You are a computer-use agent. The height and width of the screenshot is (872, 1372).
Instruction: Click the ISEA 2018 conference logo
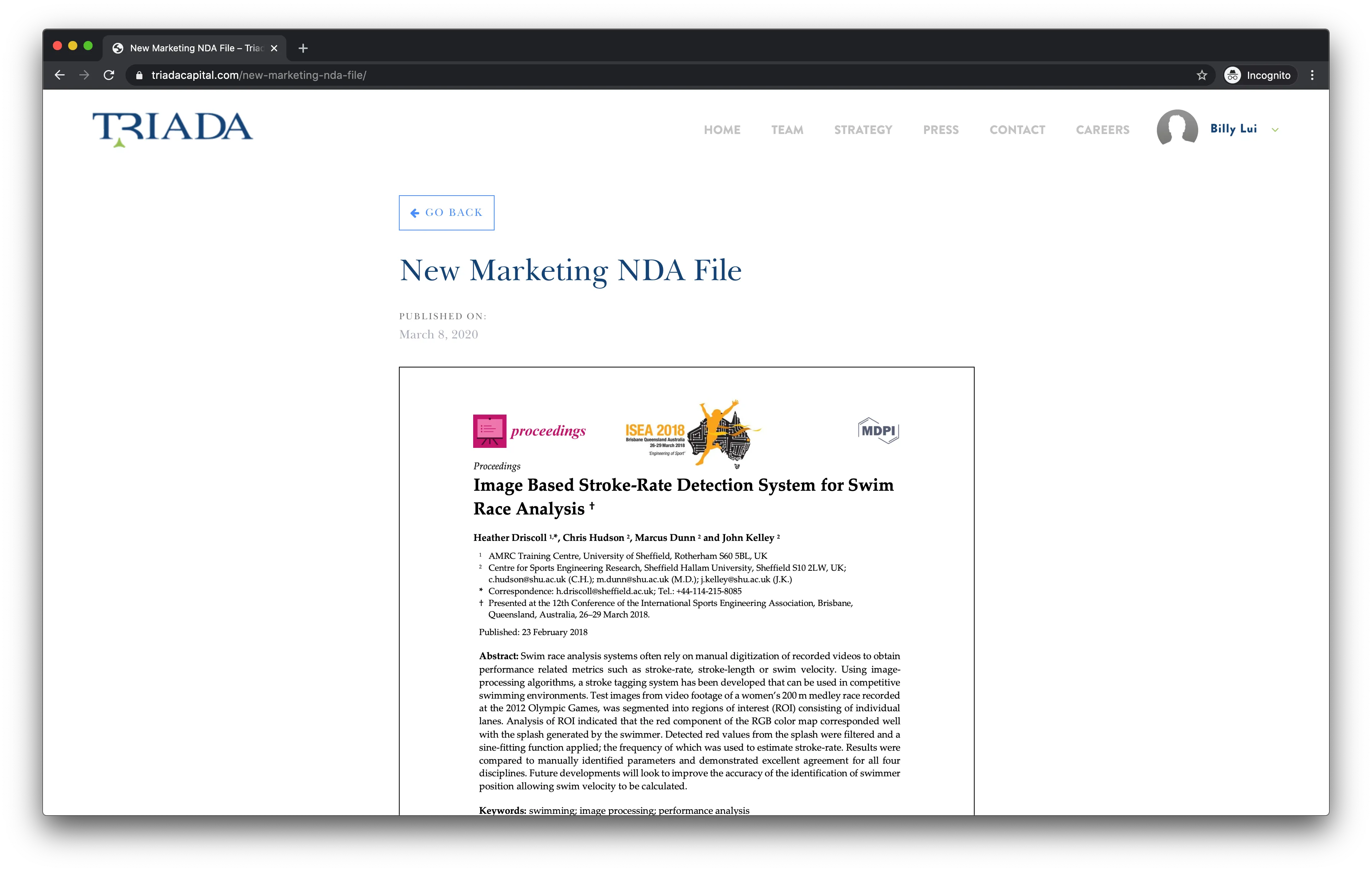click(693, 434)
